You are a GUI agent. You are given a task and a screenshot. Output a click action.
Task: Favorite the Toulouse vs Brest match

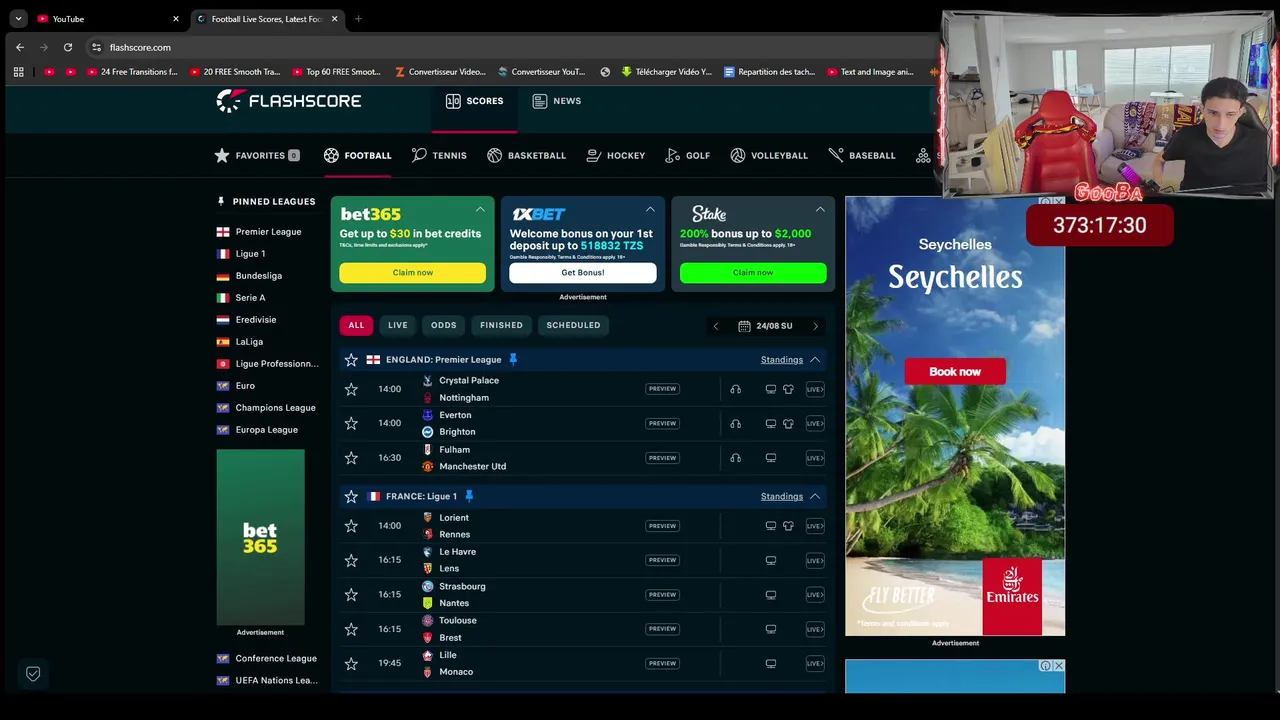click(x=351, y=629)
